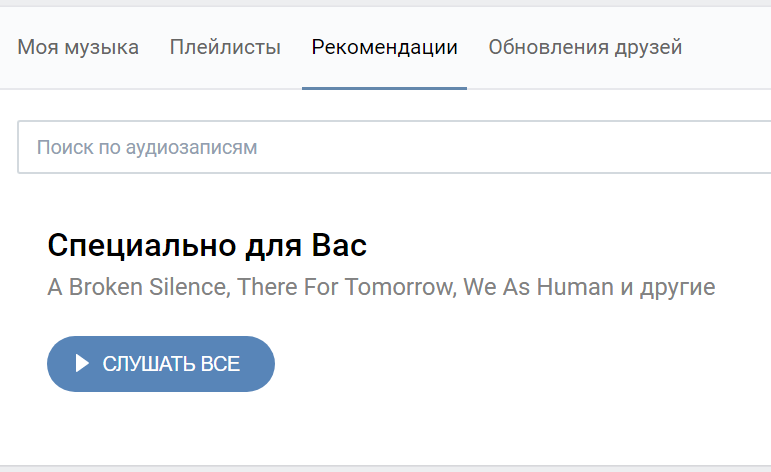Click the We As Human artist name
The width and height of the screenshot is (771, 472).
pyautogui.click(x=538, y=287)
